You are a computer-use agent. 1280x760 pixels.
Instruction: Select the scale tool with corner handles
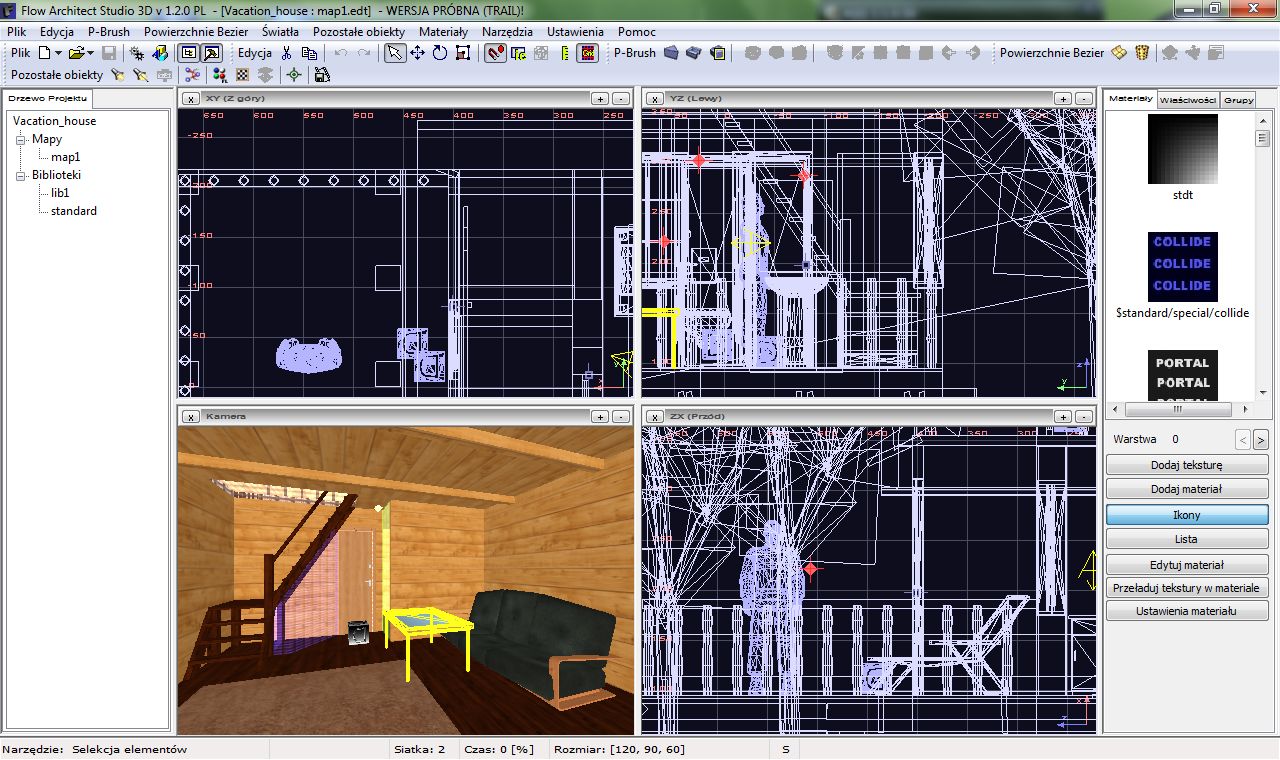[464, 53]
